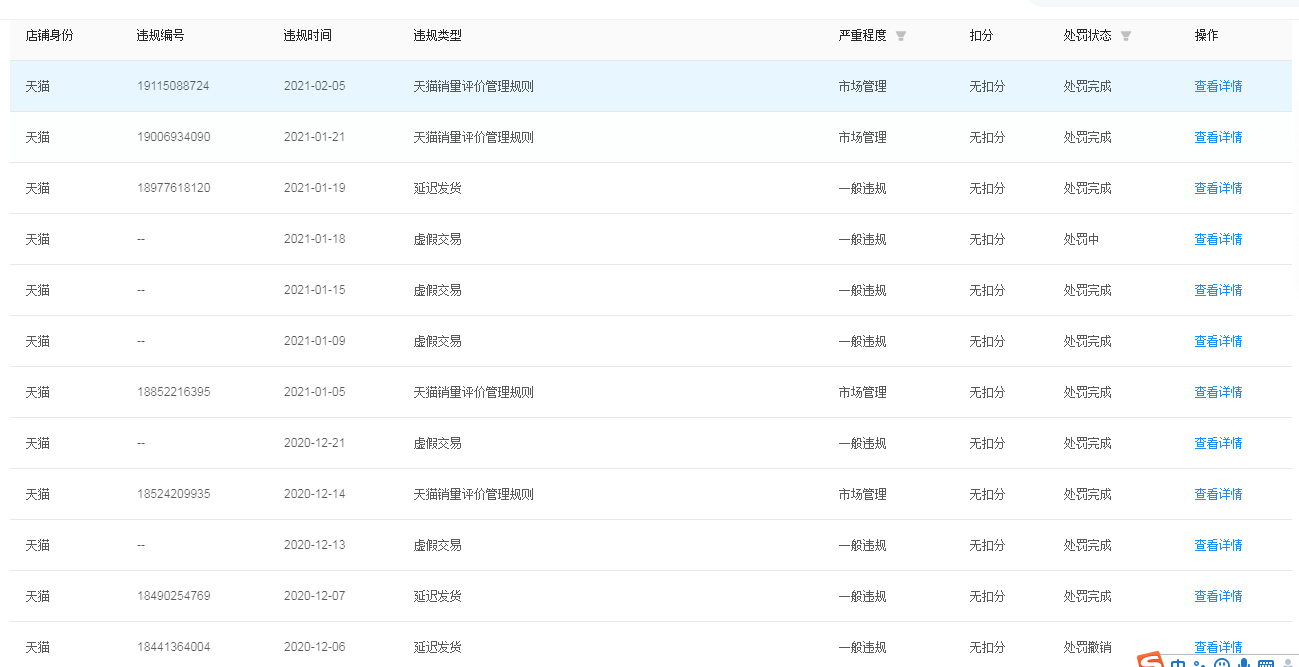Click the date 2021-01-21
This screenshot has width=1299, height=667.
coord(314,137)
